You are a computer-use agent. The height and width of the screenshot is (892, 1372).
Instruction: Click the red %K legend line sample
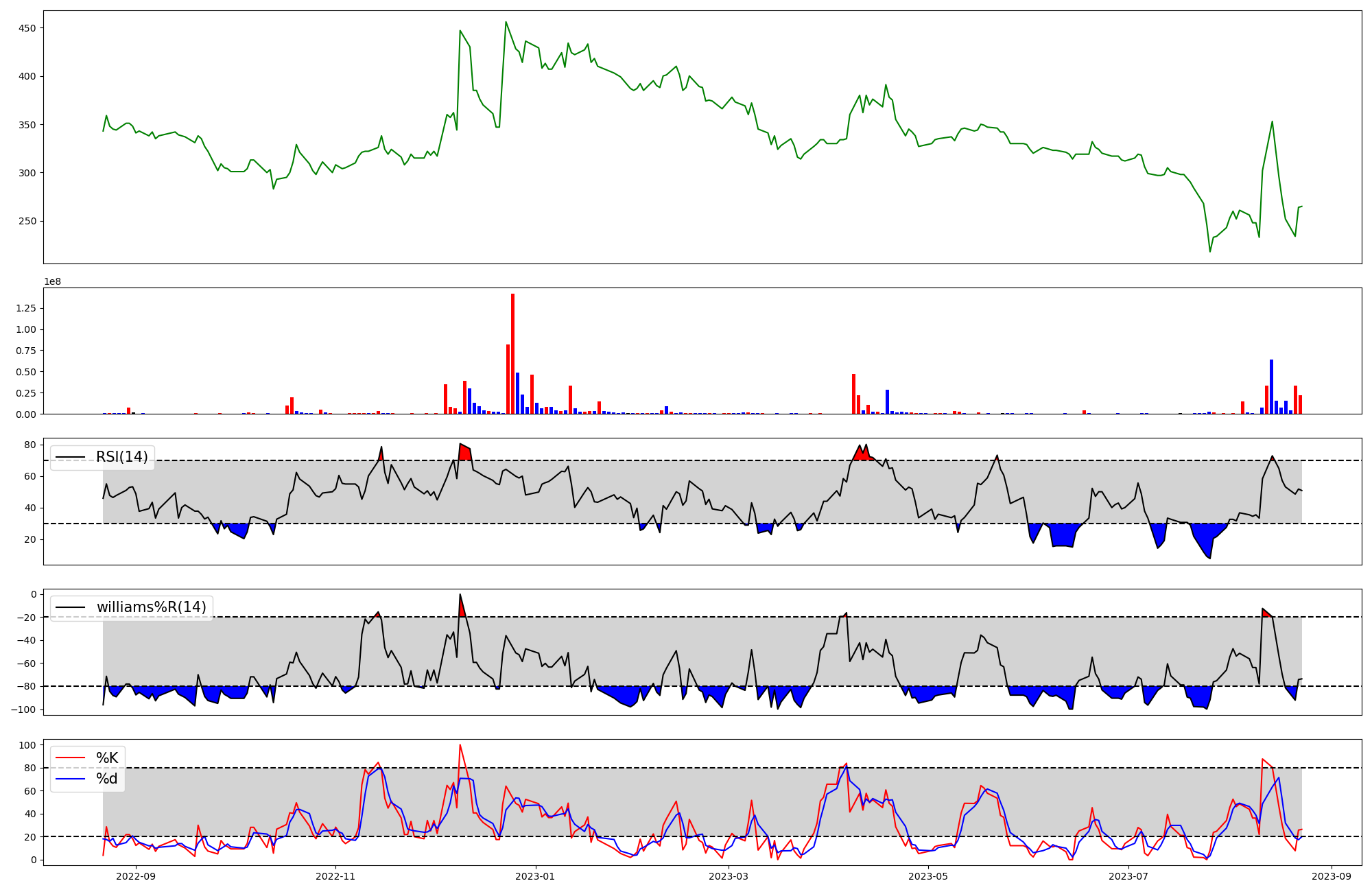point(70,758)
